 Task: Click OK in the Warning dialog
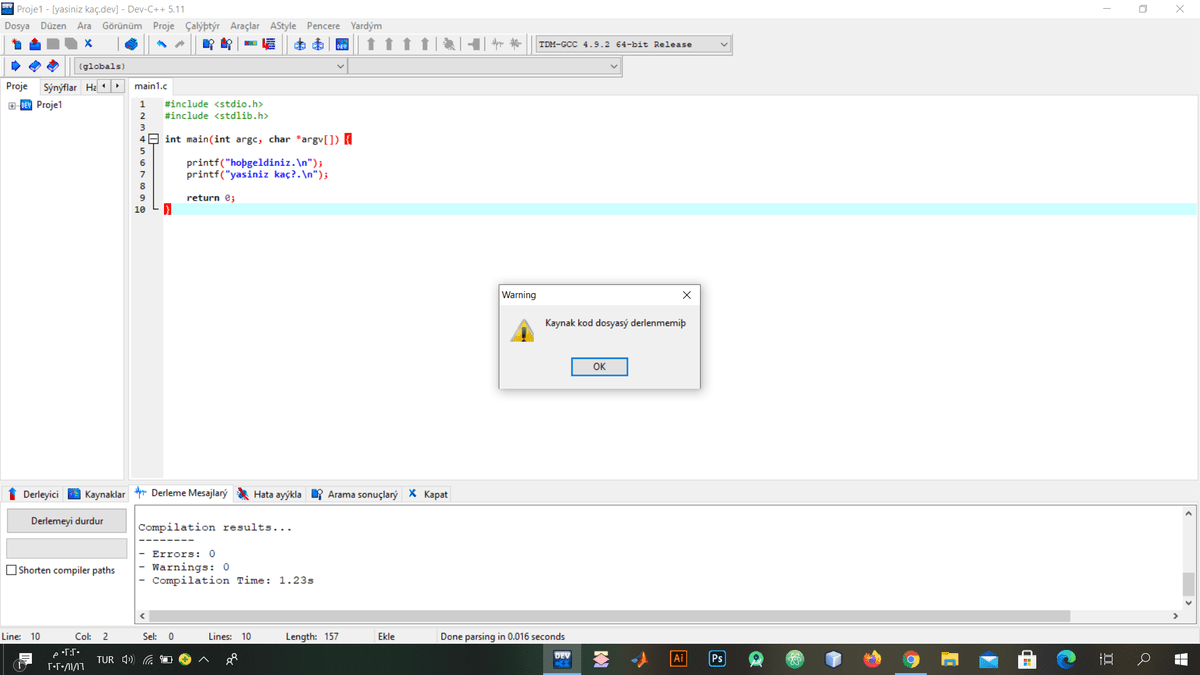coord(599,367)
